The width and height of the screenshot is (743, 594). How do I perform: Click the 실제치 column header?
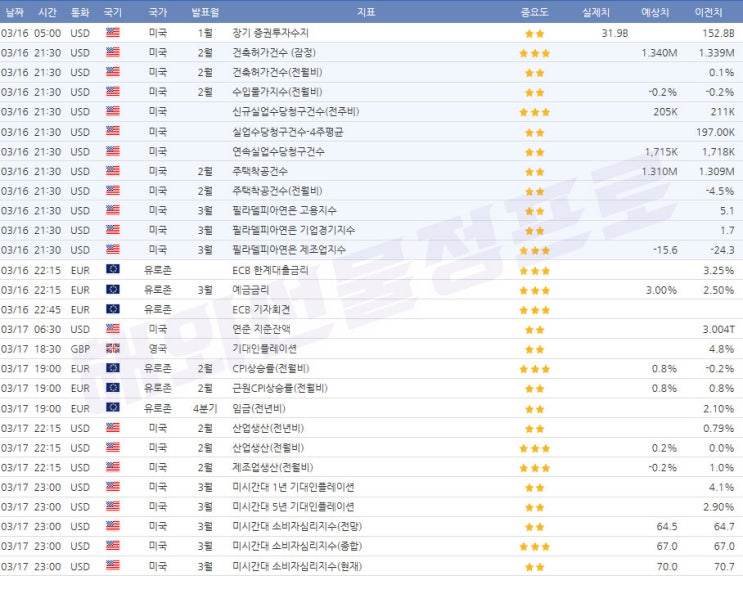[596, 12]
